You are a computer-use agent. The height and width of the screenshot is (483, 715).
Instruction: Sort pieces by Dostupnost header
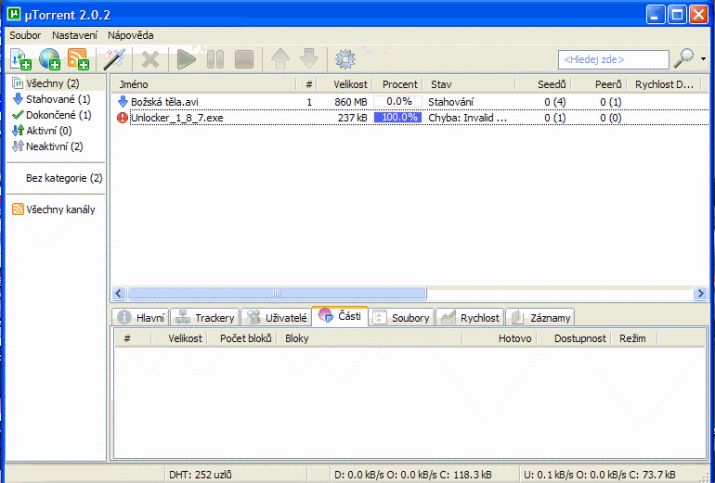click(574, 338)
